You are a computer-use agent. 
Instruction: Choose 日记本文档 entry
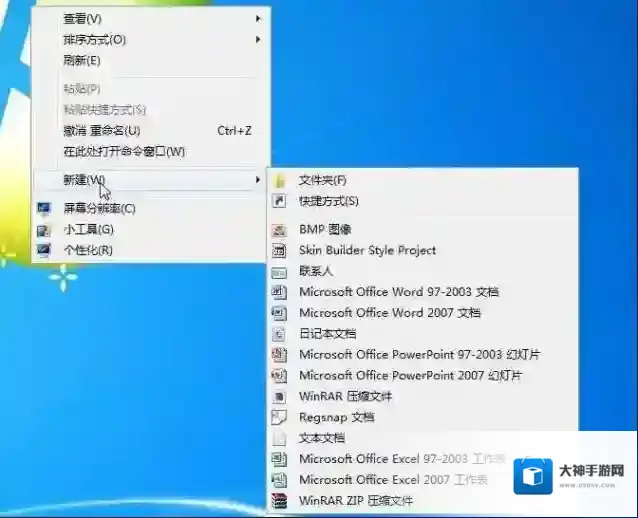point(422,334)
